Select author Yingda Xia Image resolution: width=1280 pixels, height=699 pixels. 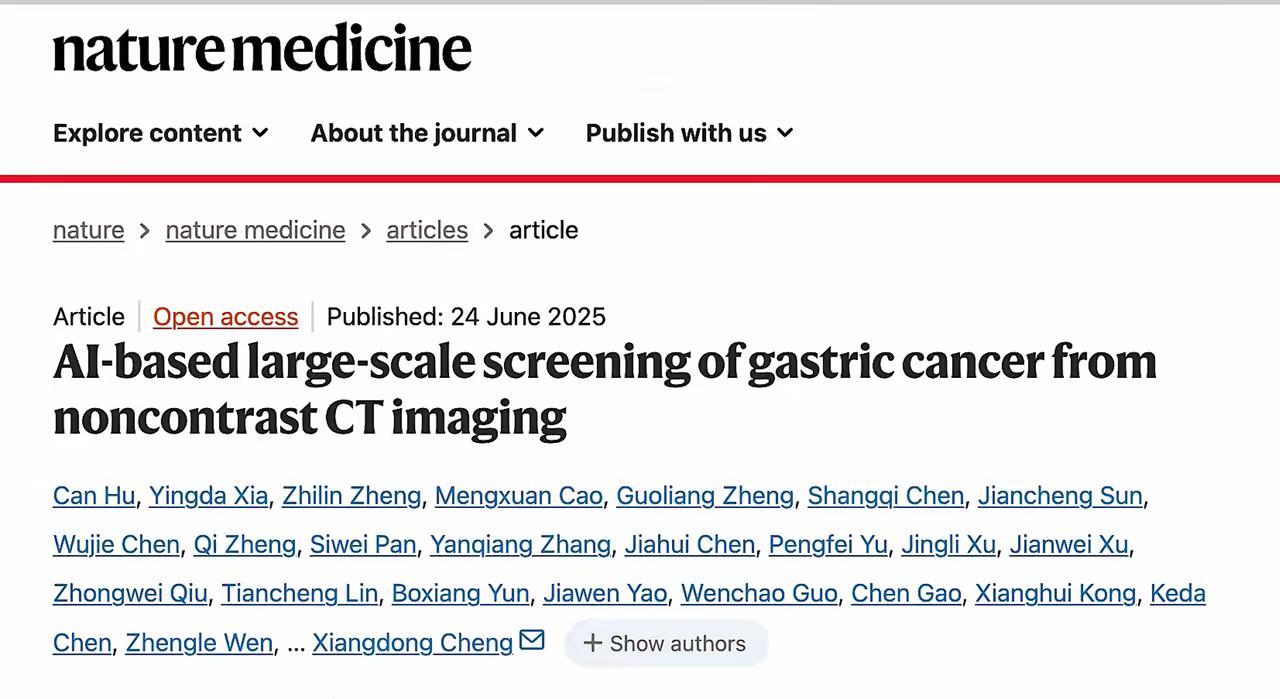click(x=208, y=496)
